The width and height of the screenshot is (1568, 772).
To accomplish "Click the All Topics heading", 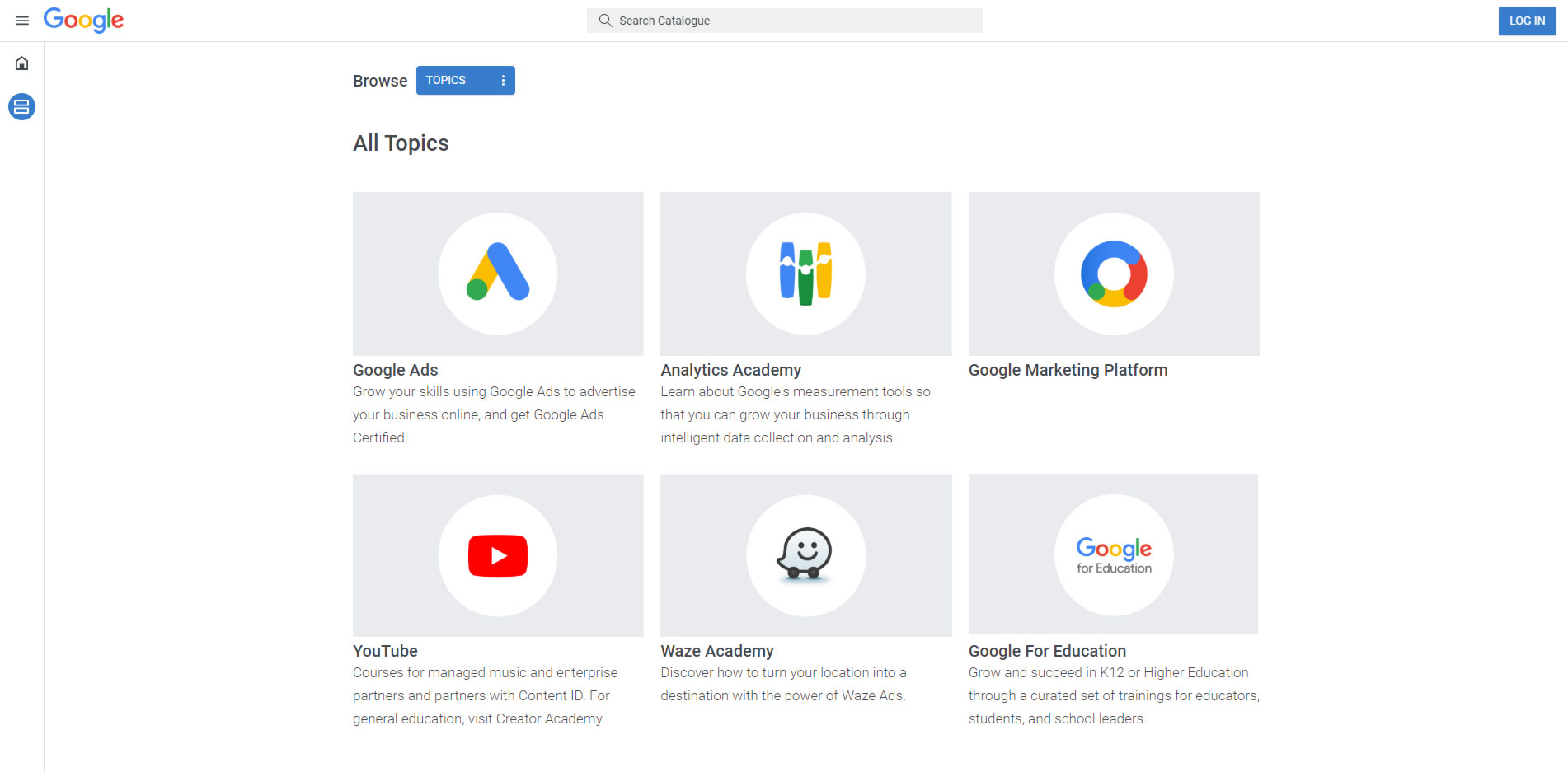I will point(401,143).
